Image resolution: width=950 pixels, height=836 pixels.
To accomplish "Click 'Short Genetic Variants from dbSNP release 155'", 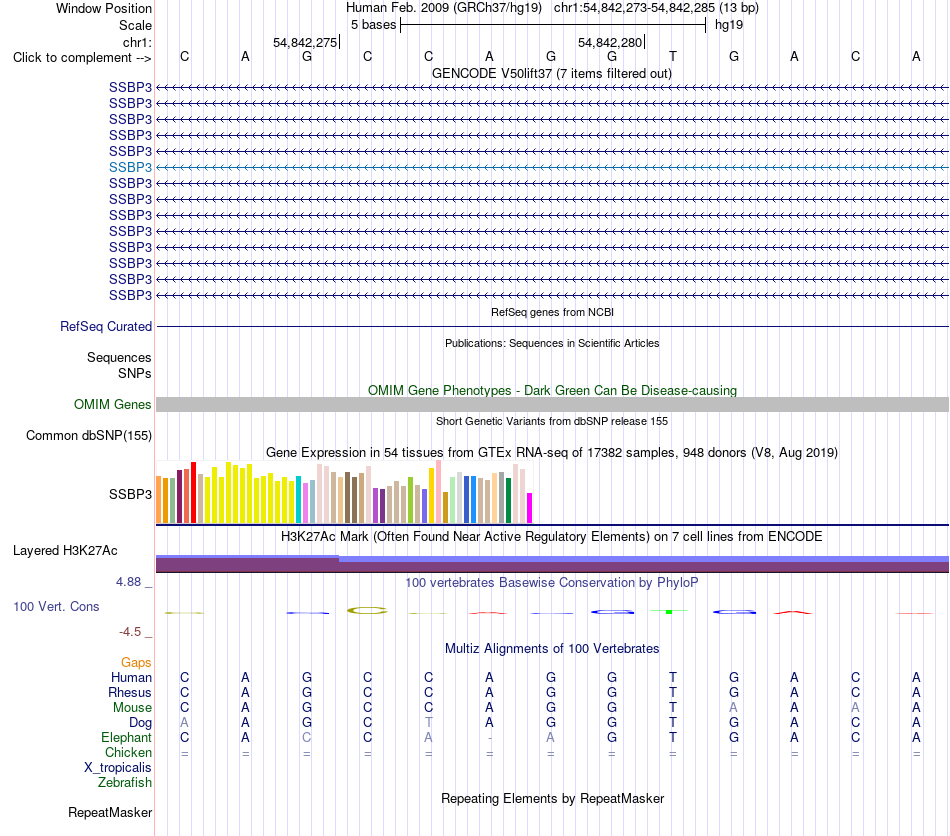I will 552,421.
